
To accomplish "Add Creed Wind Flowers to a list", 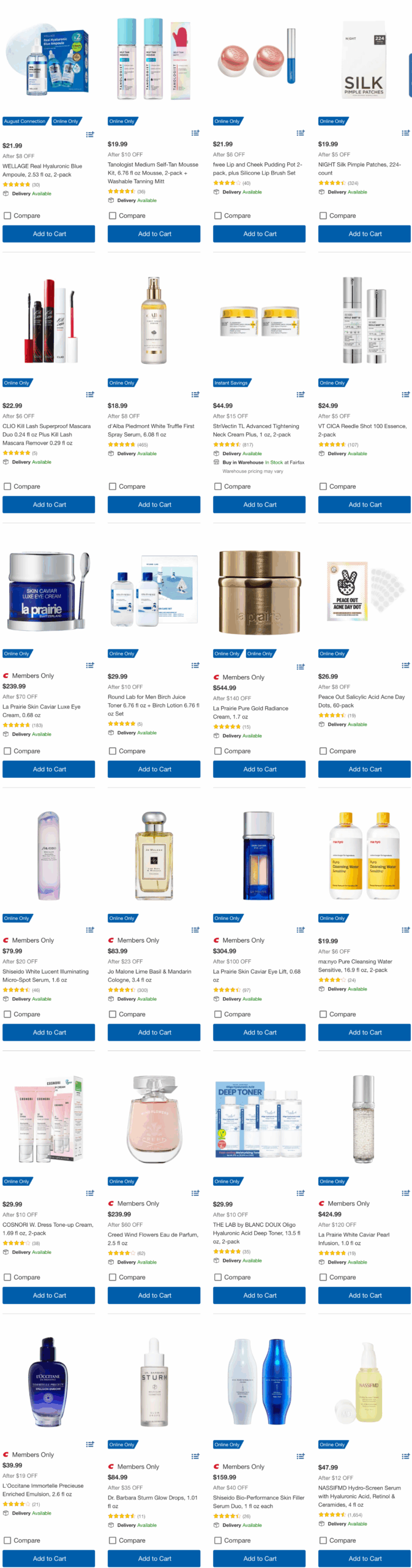I will pos(195,1193).
